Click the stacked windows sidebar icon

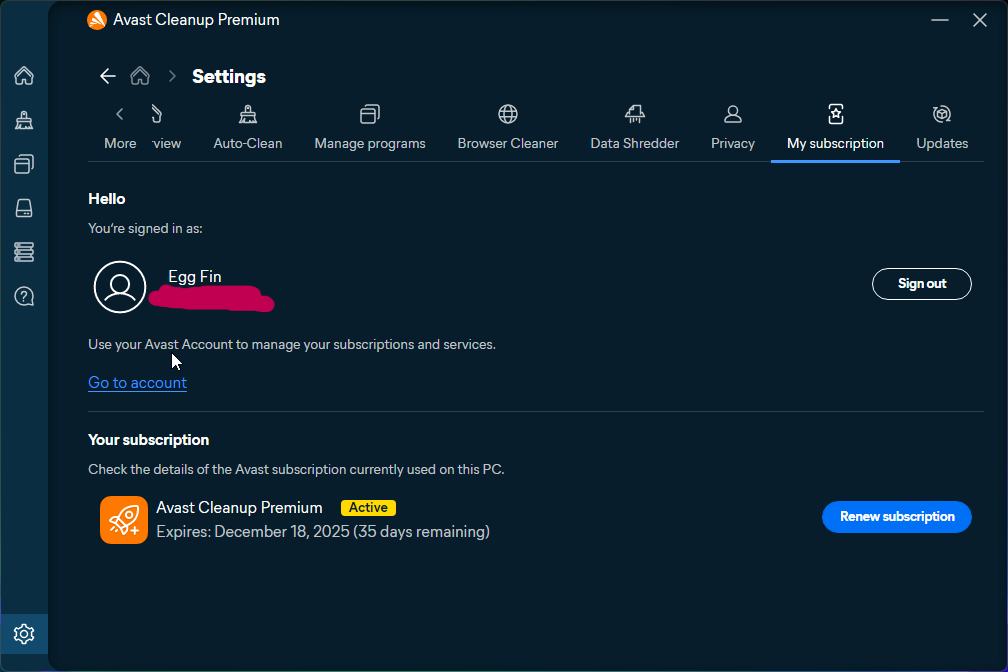pyautogui.click(x=24, y=164)
